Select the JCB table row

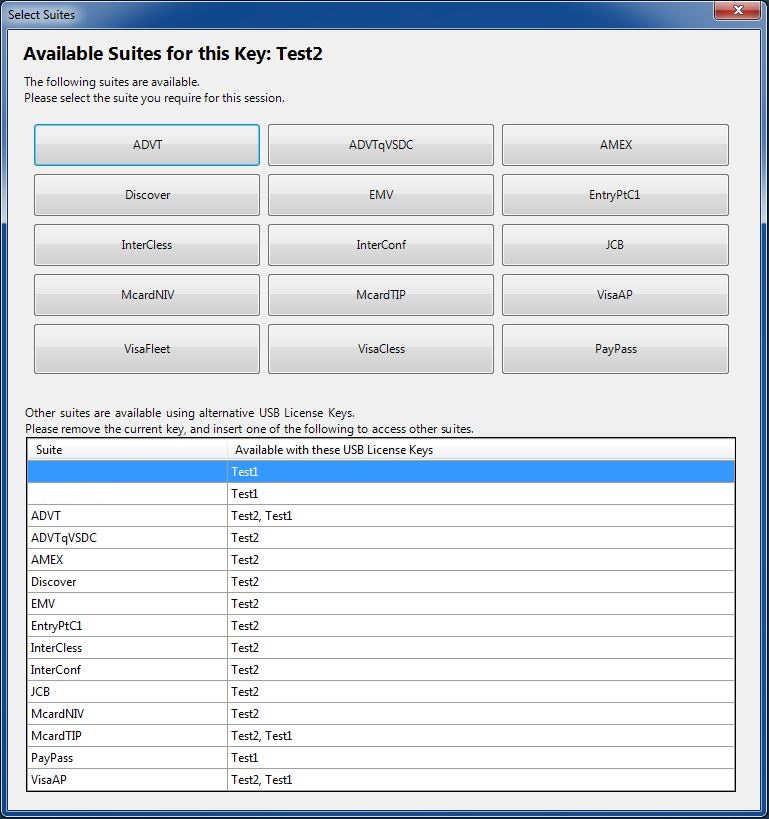click(381, 692)
